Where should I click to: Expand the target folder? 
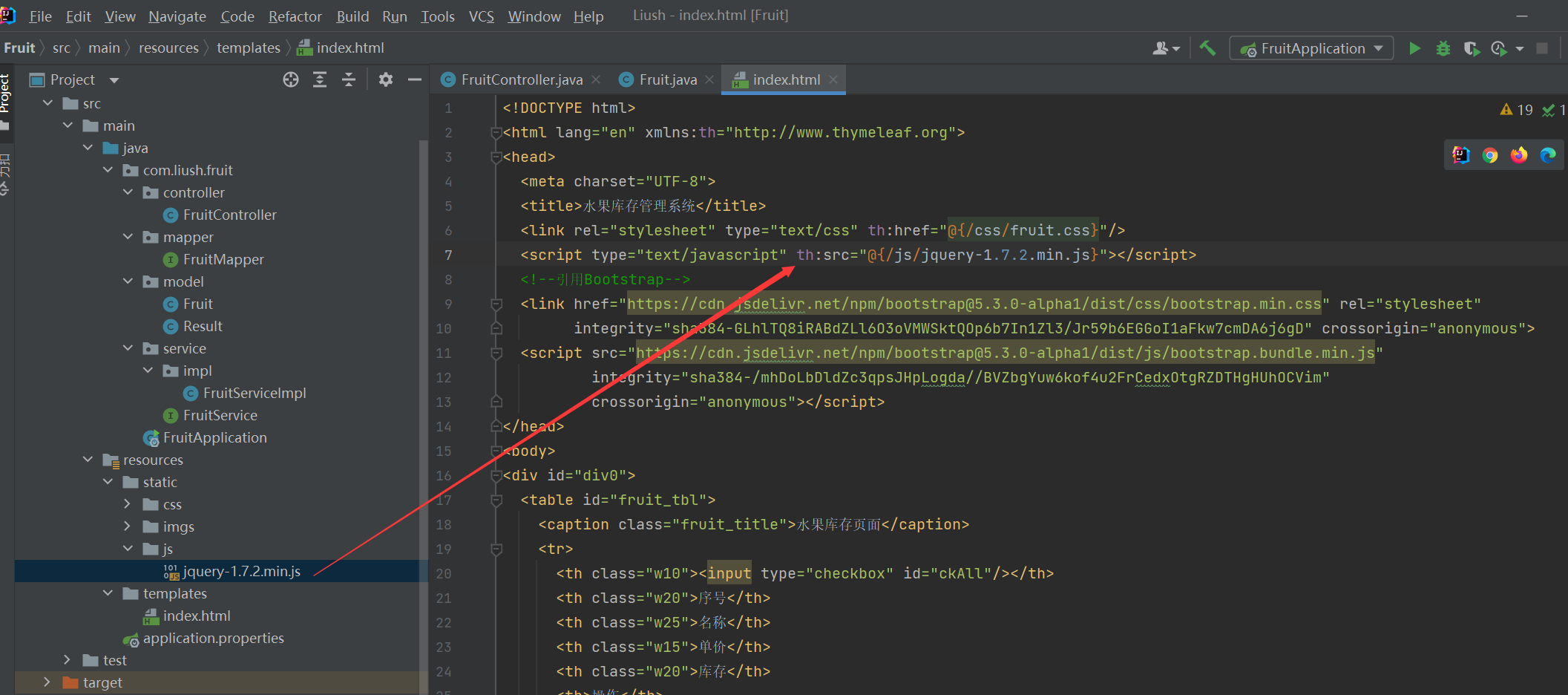(x=47, y=682)
